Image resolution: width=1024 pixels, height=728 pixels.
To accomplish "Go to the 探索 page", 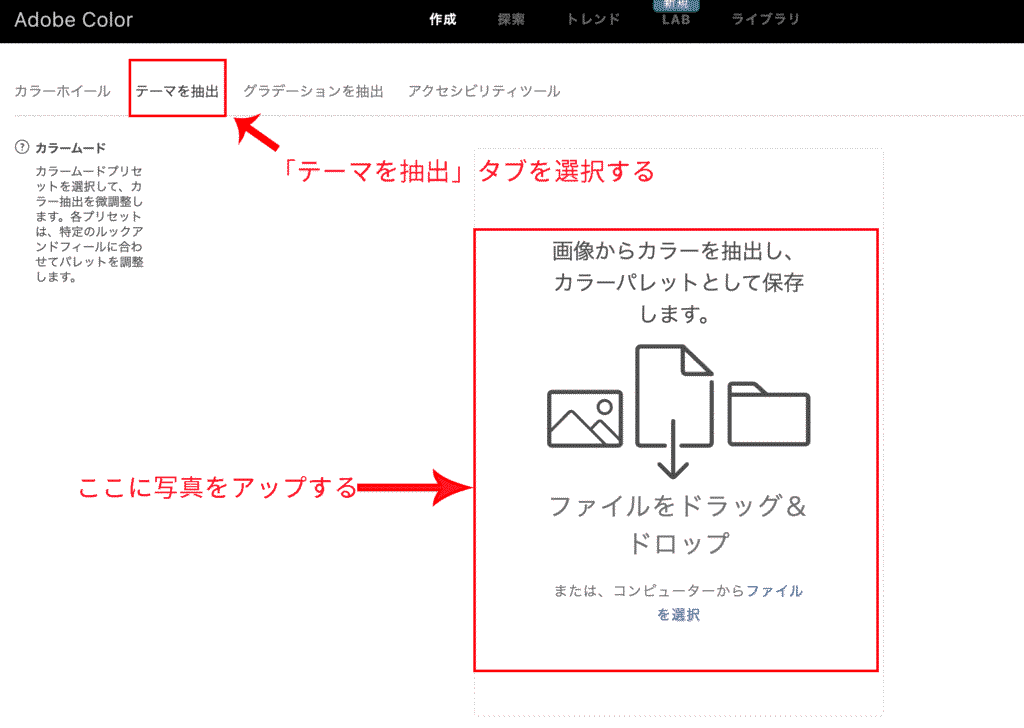I will 511,20.
